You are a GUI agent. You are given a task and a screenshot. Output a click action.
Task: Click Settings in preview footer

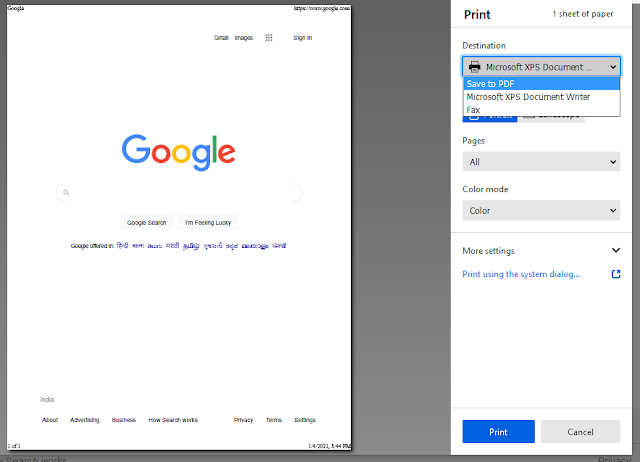(x=305, y=420)
